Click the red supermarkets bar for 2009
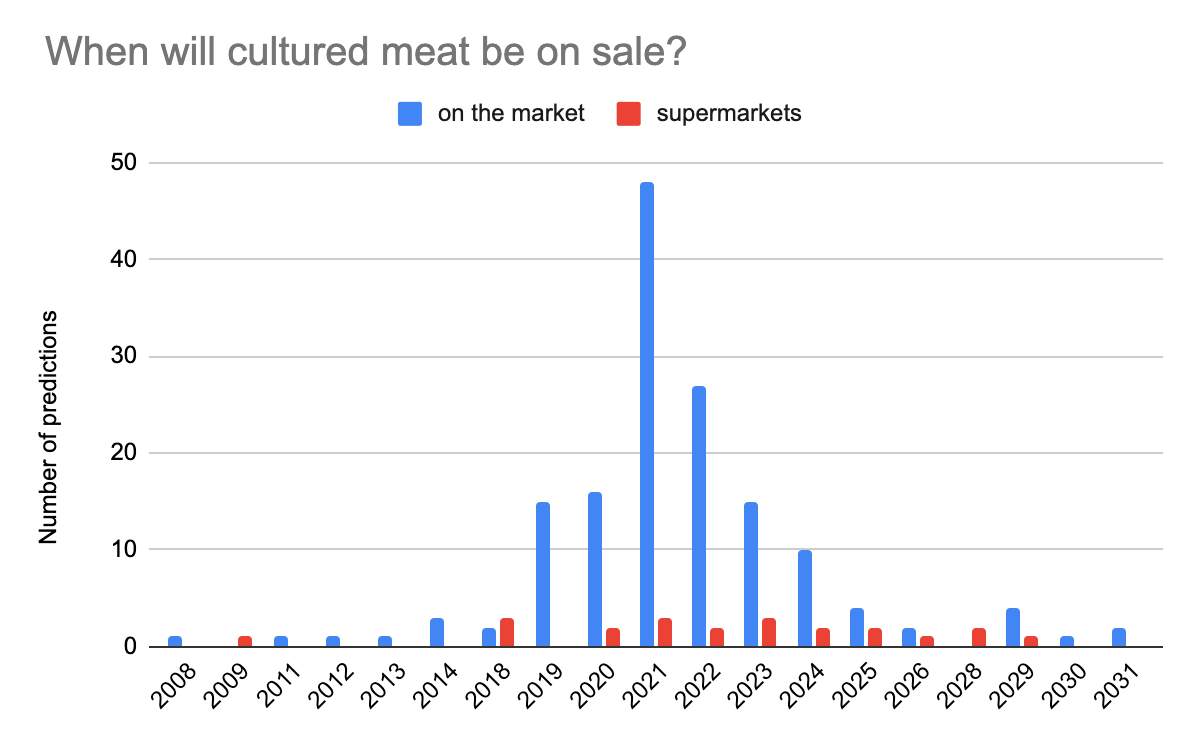 coord(245,641)
